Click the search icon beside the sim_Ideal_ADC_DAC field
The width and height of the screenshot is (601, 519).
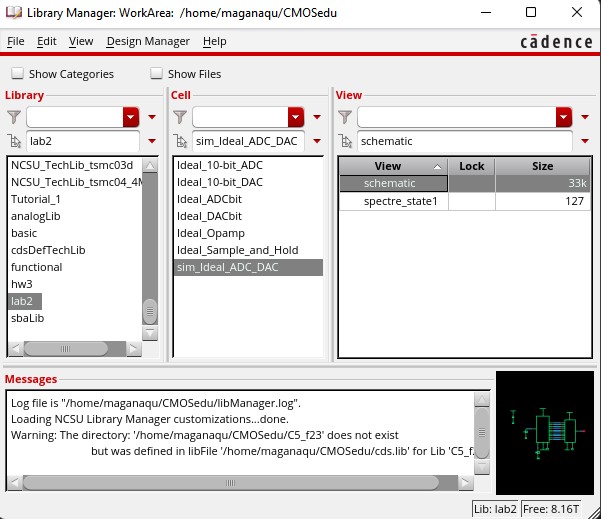point(179,141)
